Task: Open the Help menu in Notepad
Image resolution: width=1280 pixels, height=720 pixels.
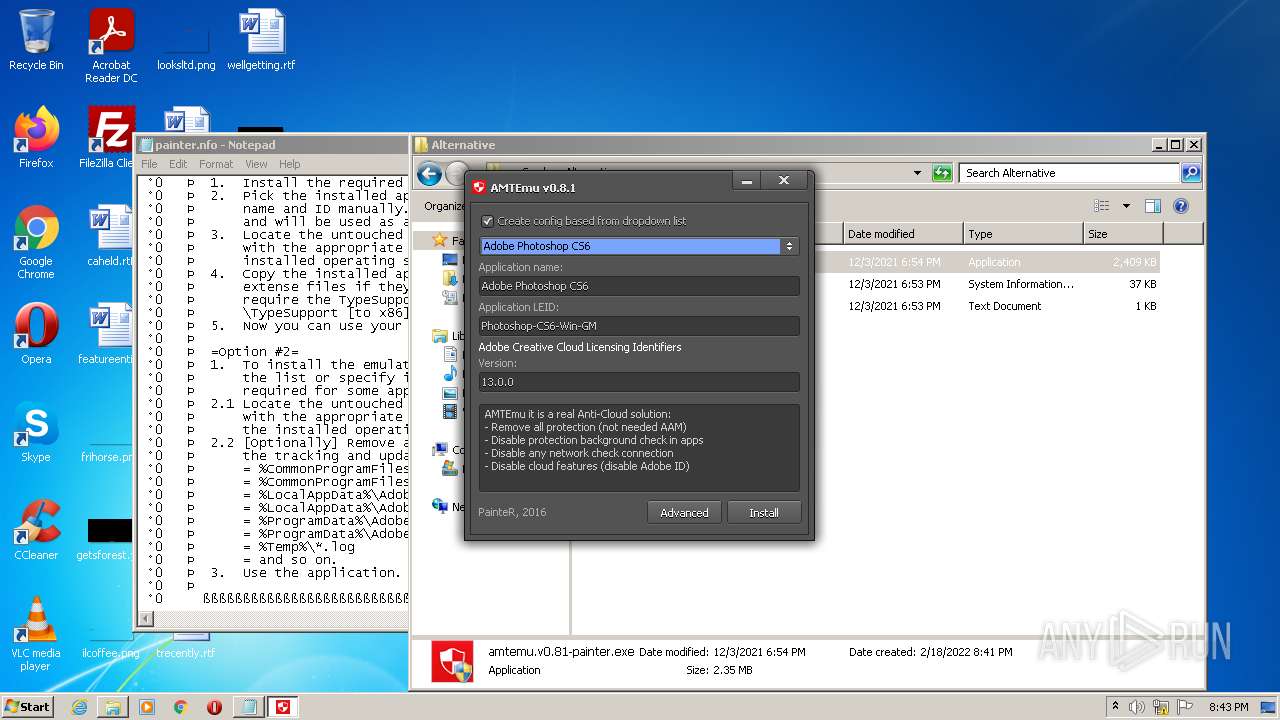Action: click(x=290, y=164)
